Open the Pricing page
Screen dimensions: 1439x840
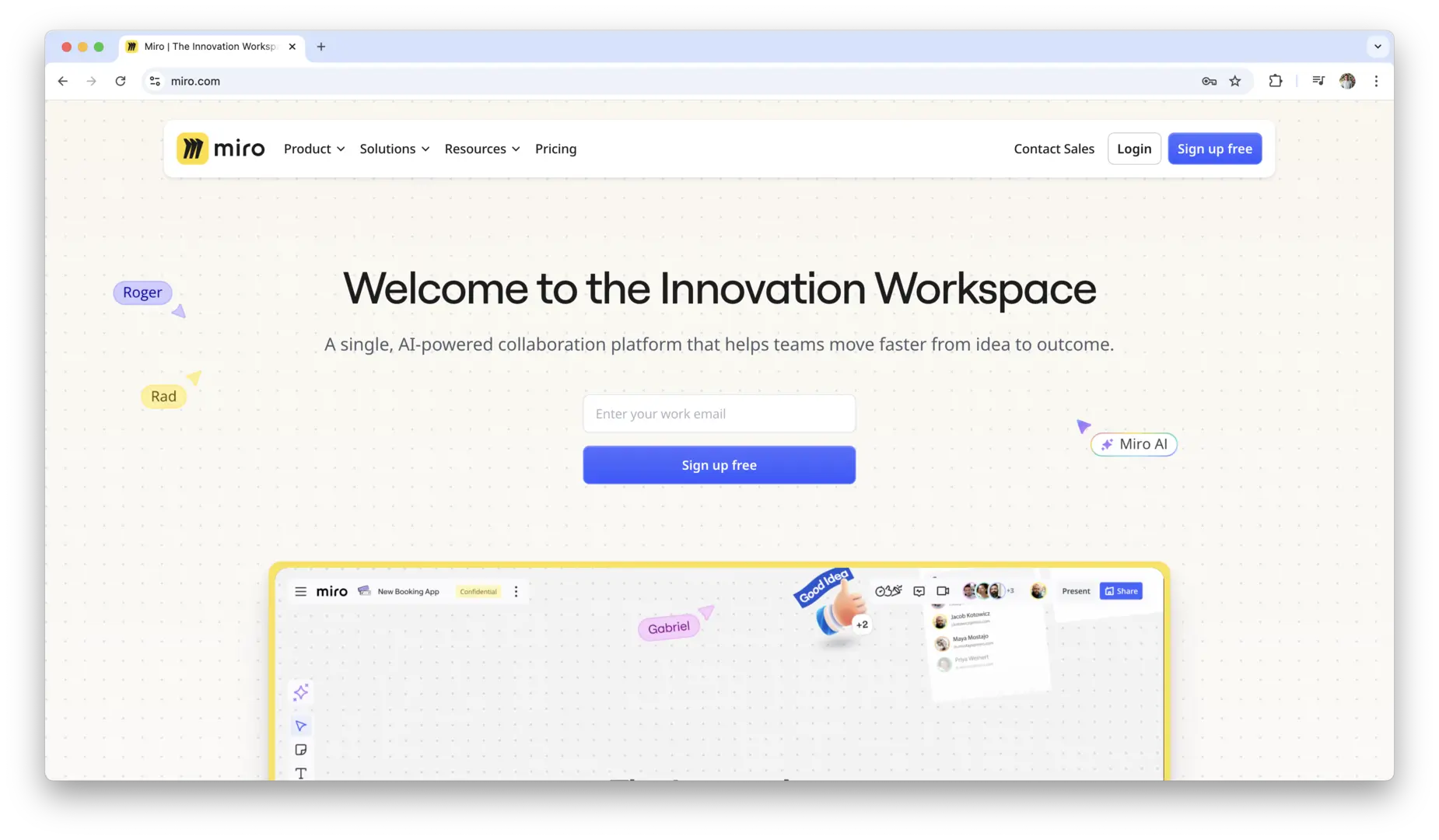(556, 149)
